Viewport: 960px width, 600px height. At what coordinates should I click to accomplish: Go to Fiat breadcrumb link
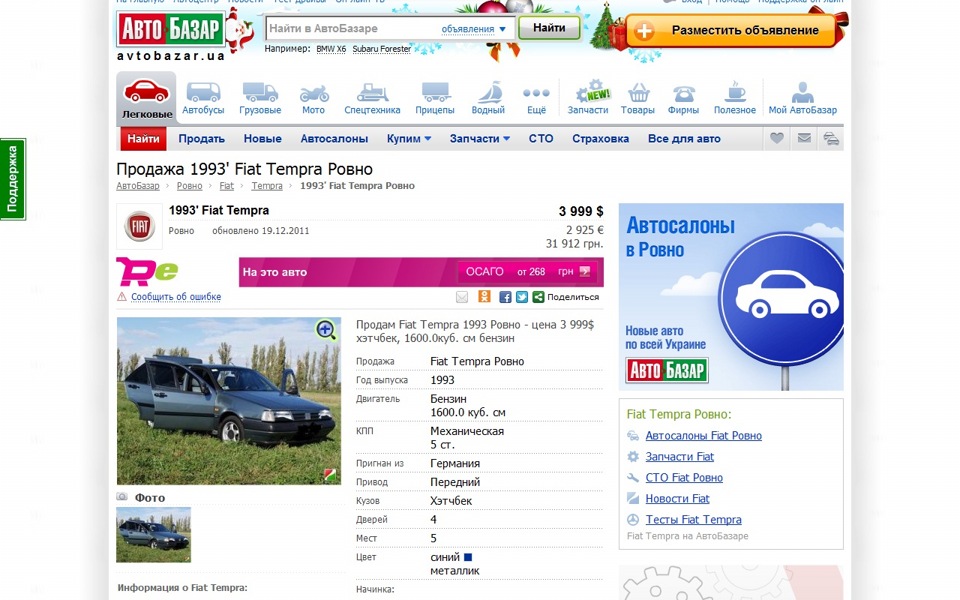[227, 186]
